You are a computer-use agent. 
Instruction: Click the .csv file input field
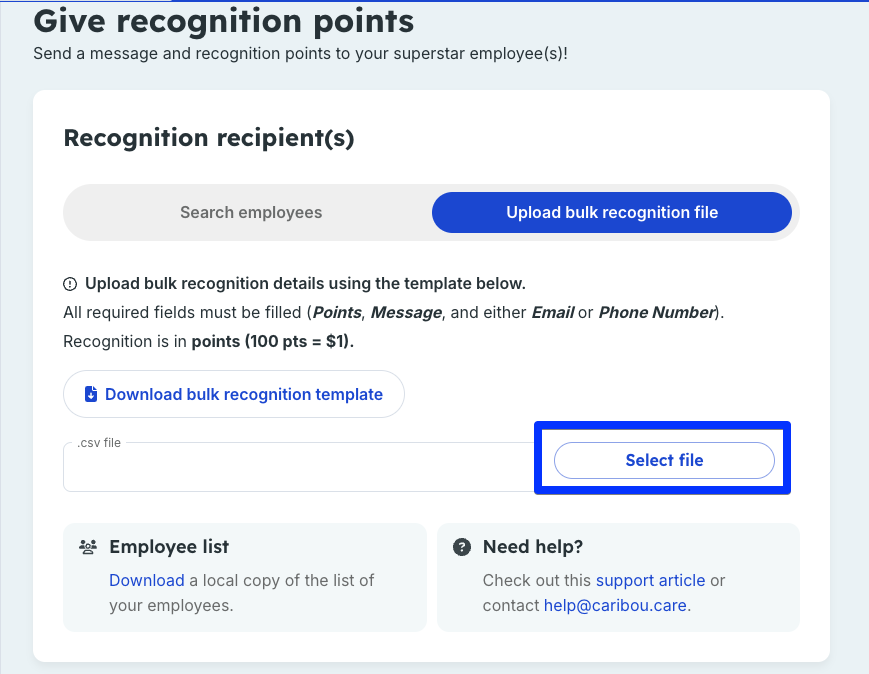[x=299, y=467]
